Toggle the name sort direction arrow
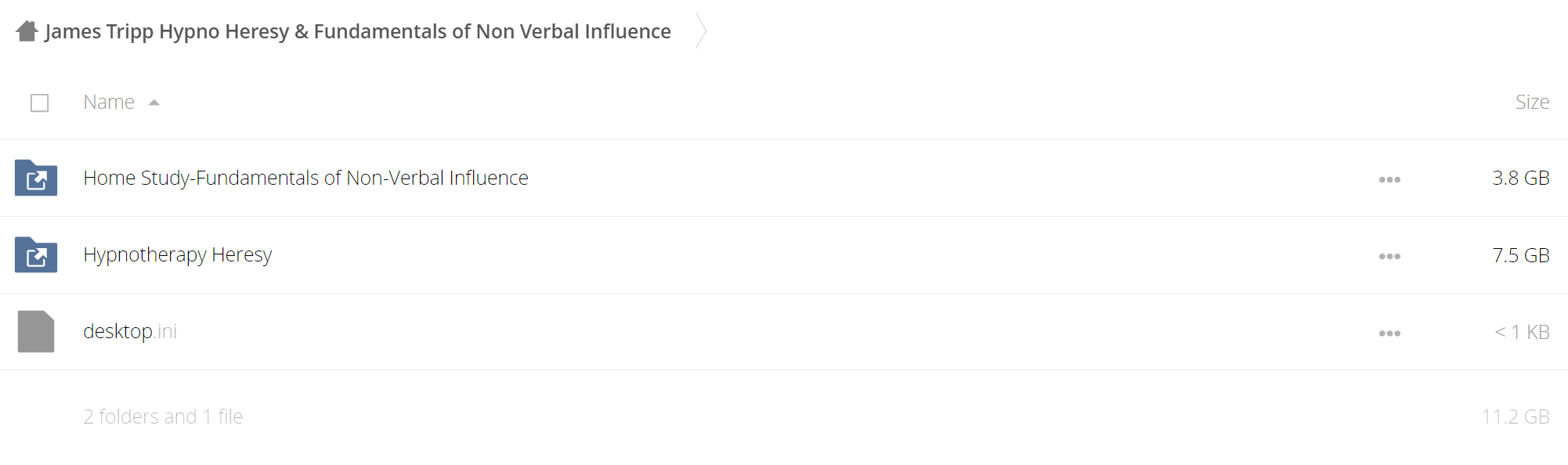 tap(154, 103)
